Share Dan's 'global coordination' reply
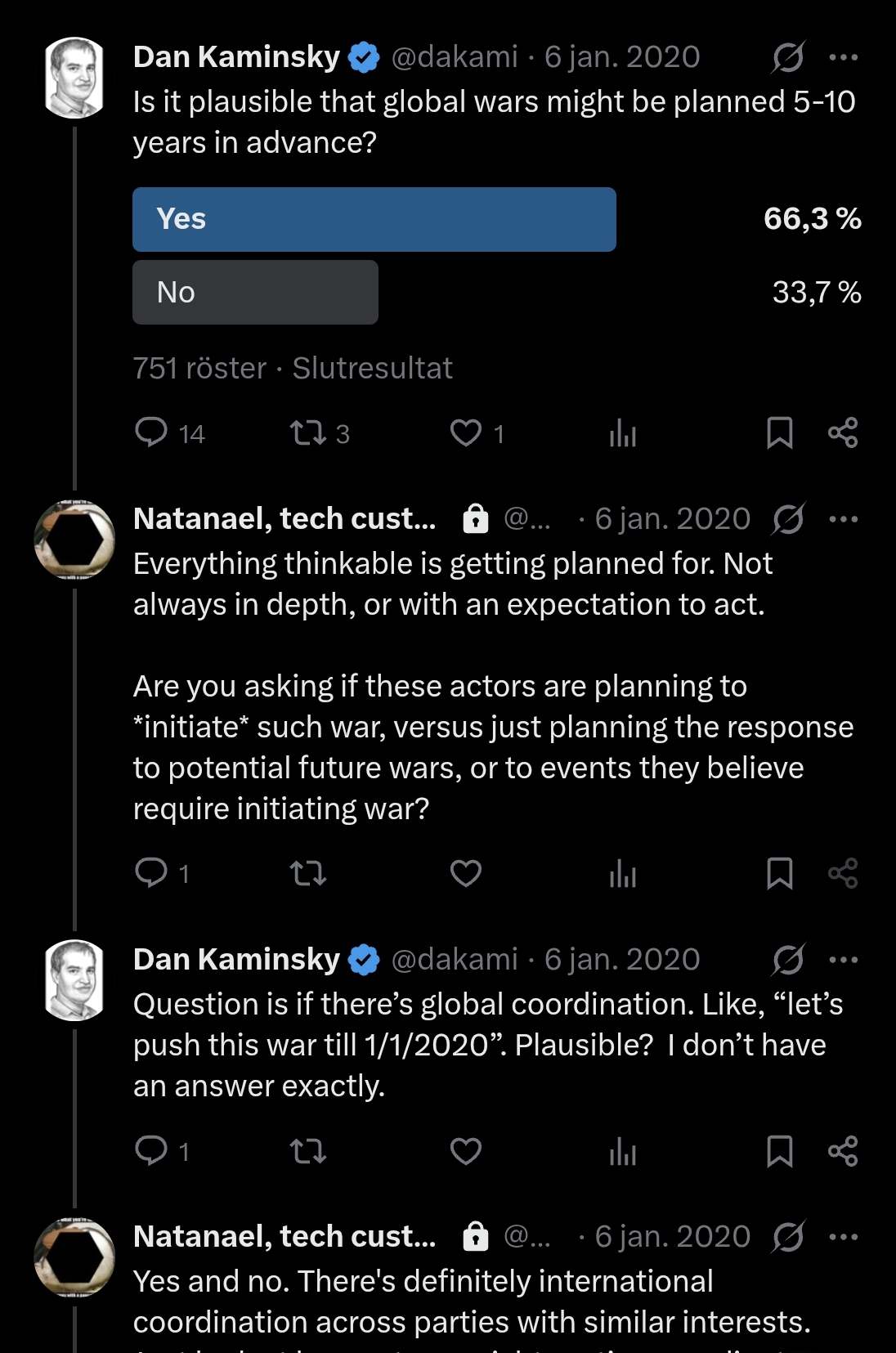This screenshot has width=896, height=1353. point(843,1151)
